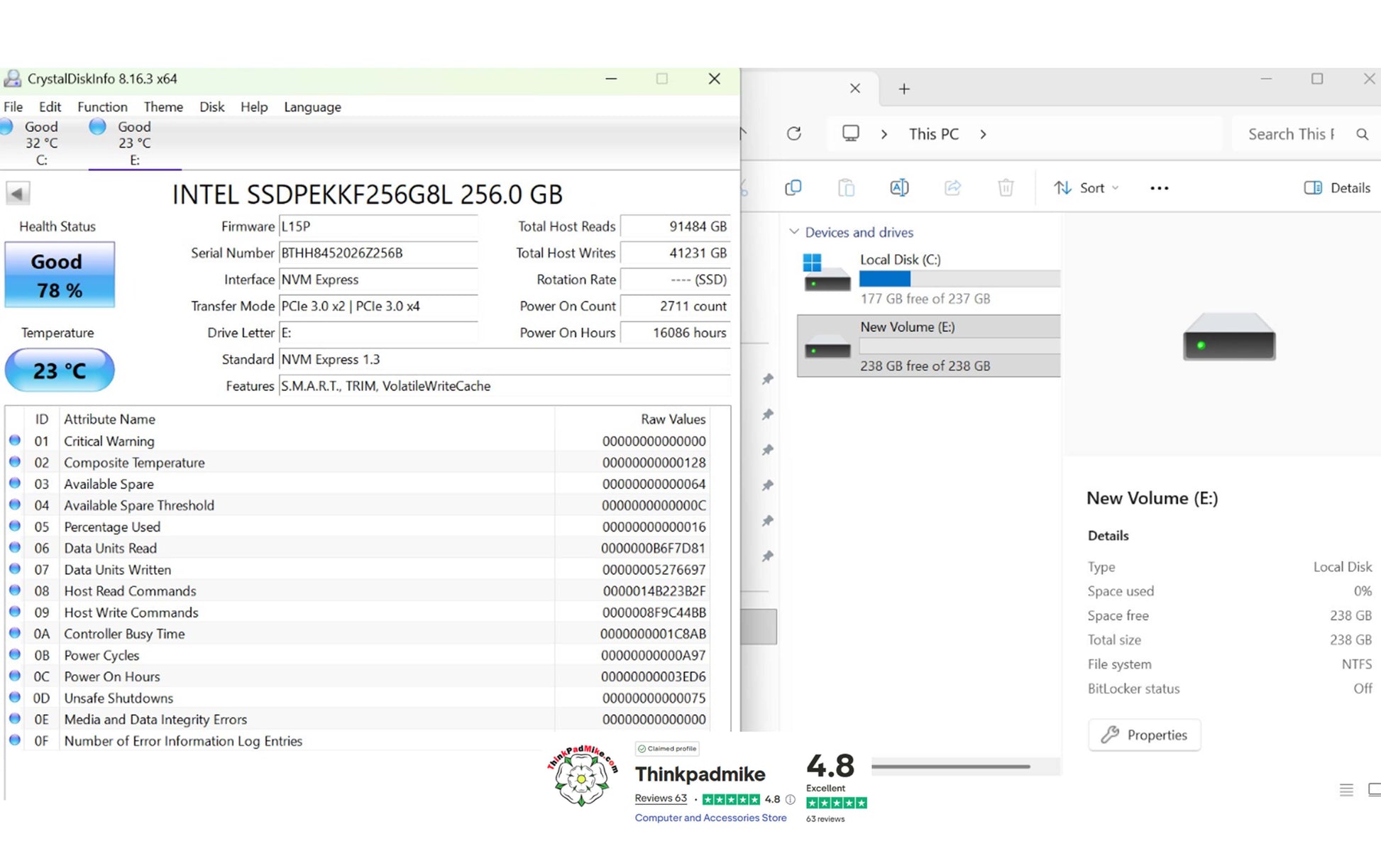
Task: Click the Thinkpadmike rose logo
Action: click(582, 776)
